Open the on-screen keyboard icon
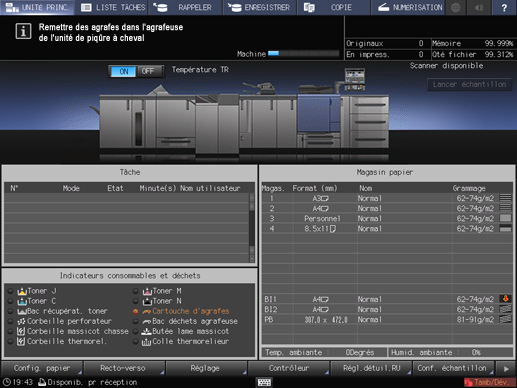This screenshot has width=517, height=388. pyautogui.click(x=264, y=382)
